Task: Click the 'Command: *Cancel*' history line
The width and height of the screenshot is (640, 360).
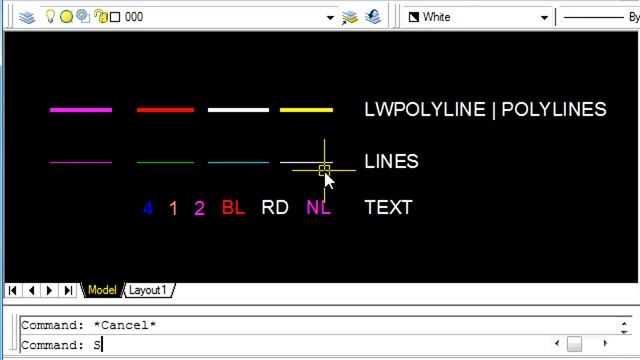Action: (x=89, y=325)
